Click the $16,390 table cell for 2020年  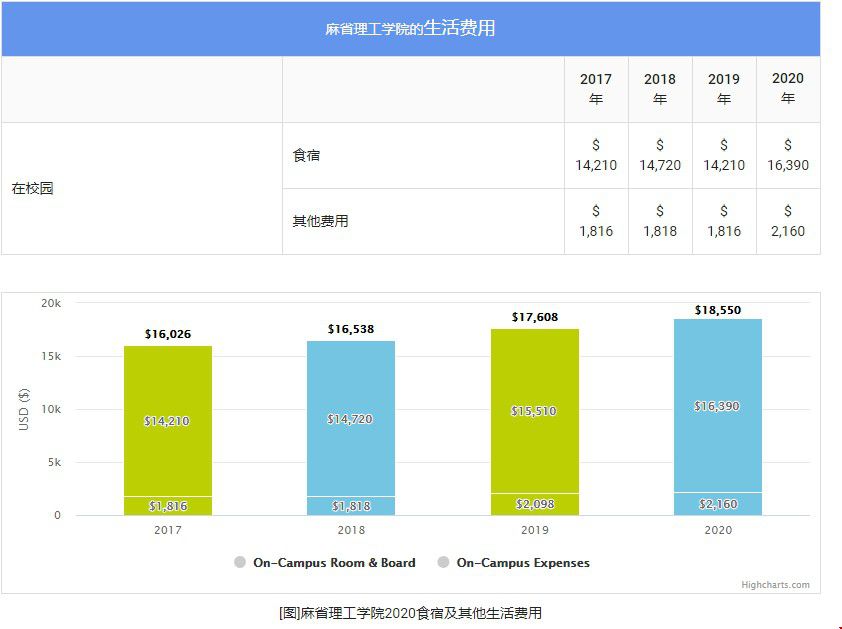click(788, 155)
